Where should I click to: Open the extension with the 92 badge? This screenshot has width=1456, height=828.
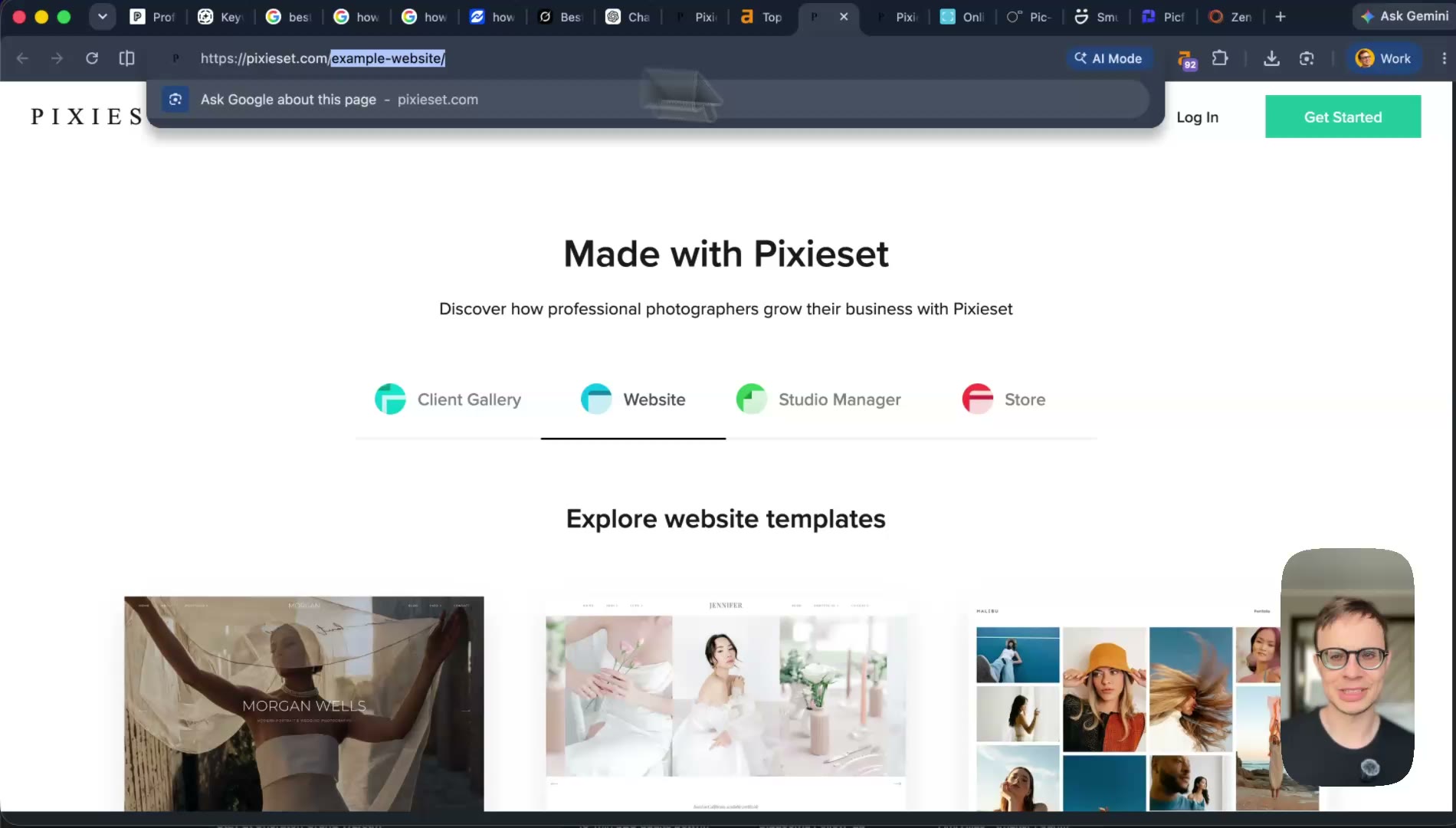(x=1186, y=59)
